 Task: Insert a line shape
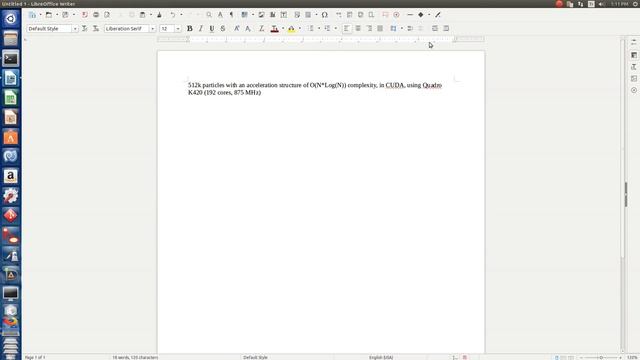410,15
